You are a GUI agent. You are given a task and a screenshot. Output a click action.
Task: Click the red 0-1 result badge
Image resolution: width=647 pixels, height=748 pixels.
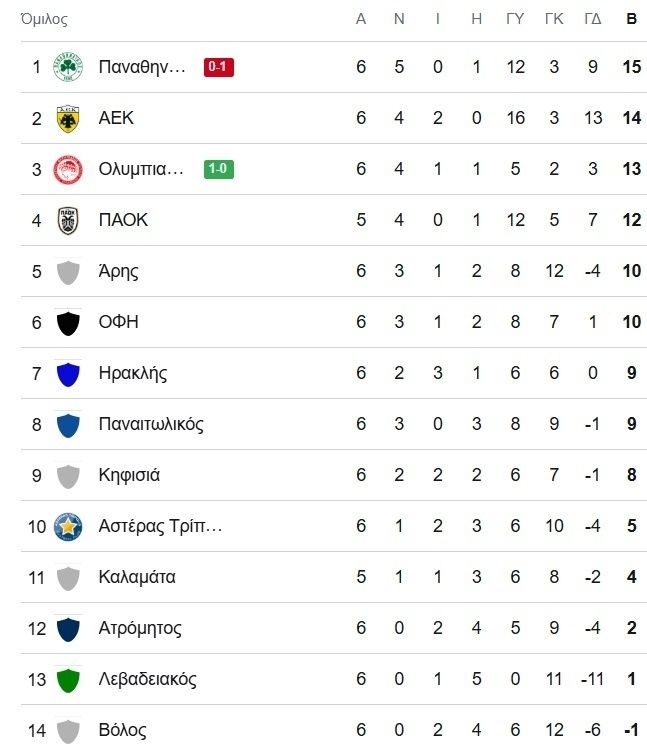[x=219, y=67]
